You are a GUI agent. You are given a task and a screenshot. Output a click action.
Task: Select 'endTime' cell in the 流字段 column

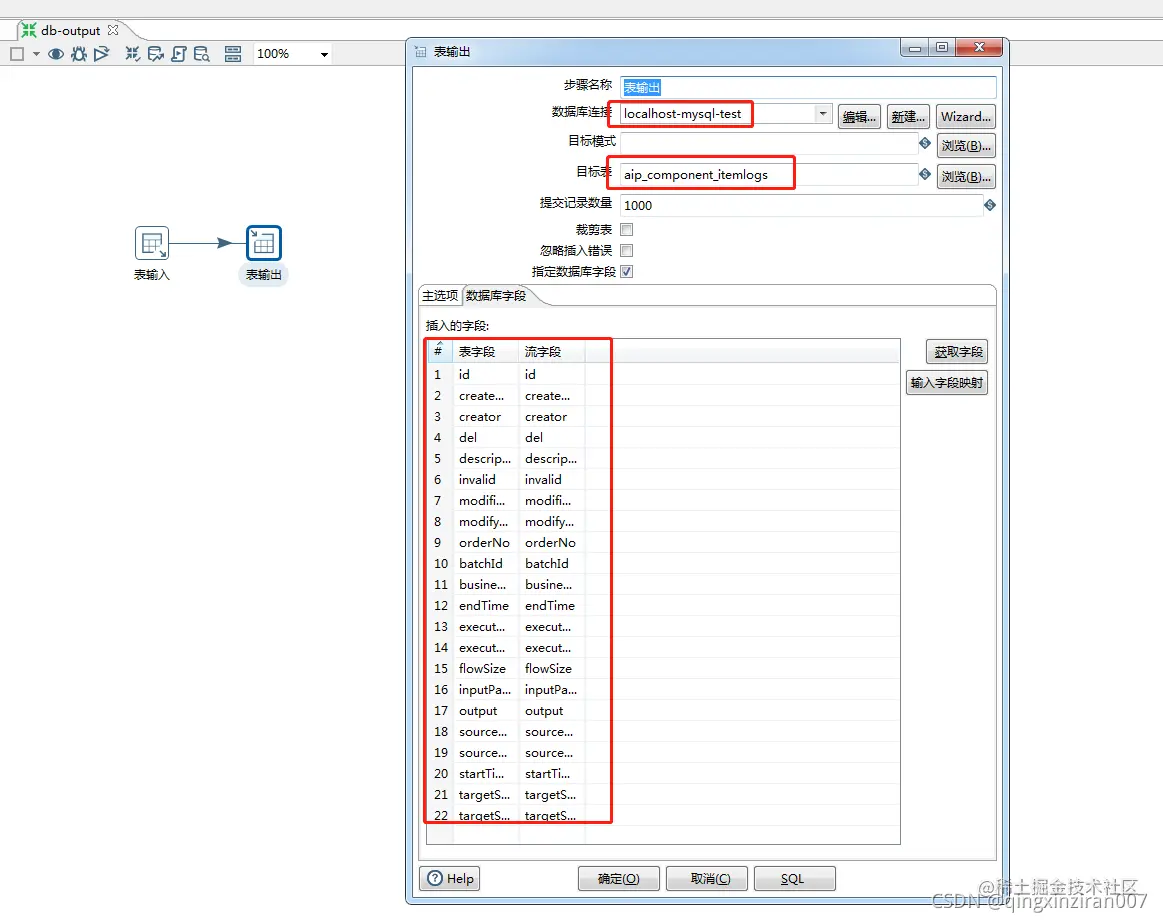(x=552, y=606)
